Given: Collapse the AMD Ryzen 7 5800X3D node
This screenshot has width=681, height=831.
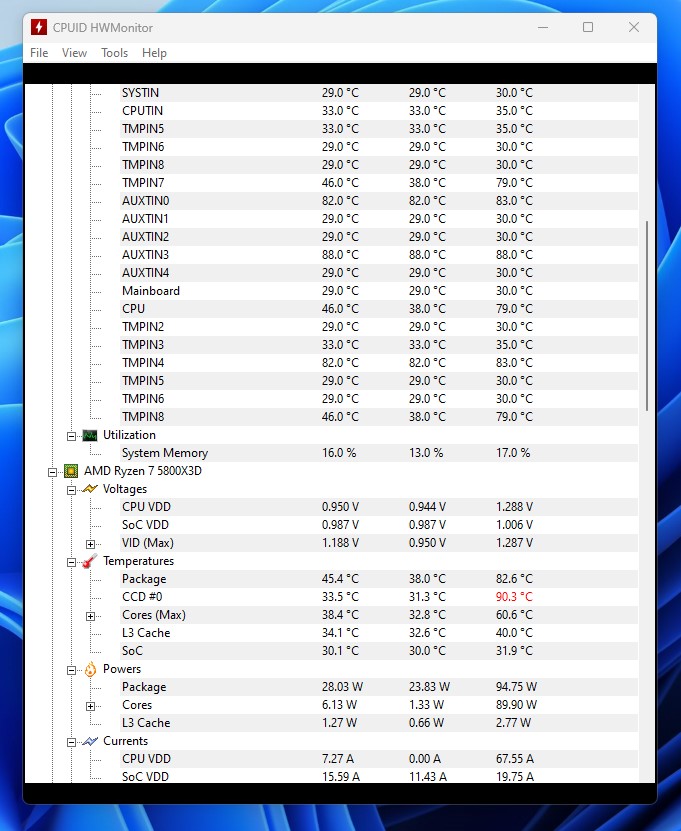Looking at the screenshot, I should point(52,472).
